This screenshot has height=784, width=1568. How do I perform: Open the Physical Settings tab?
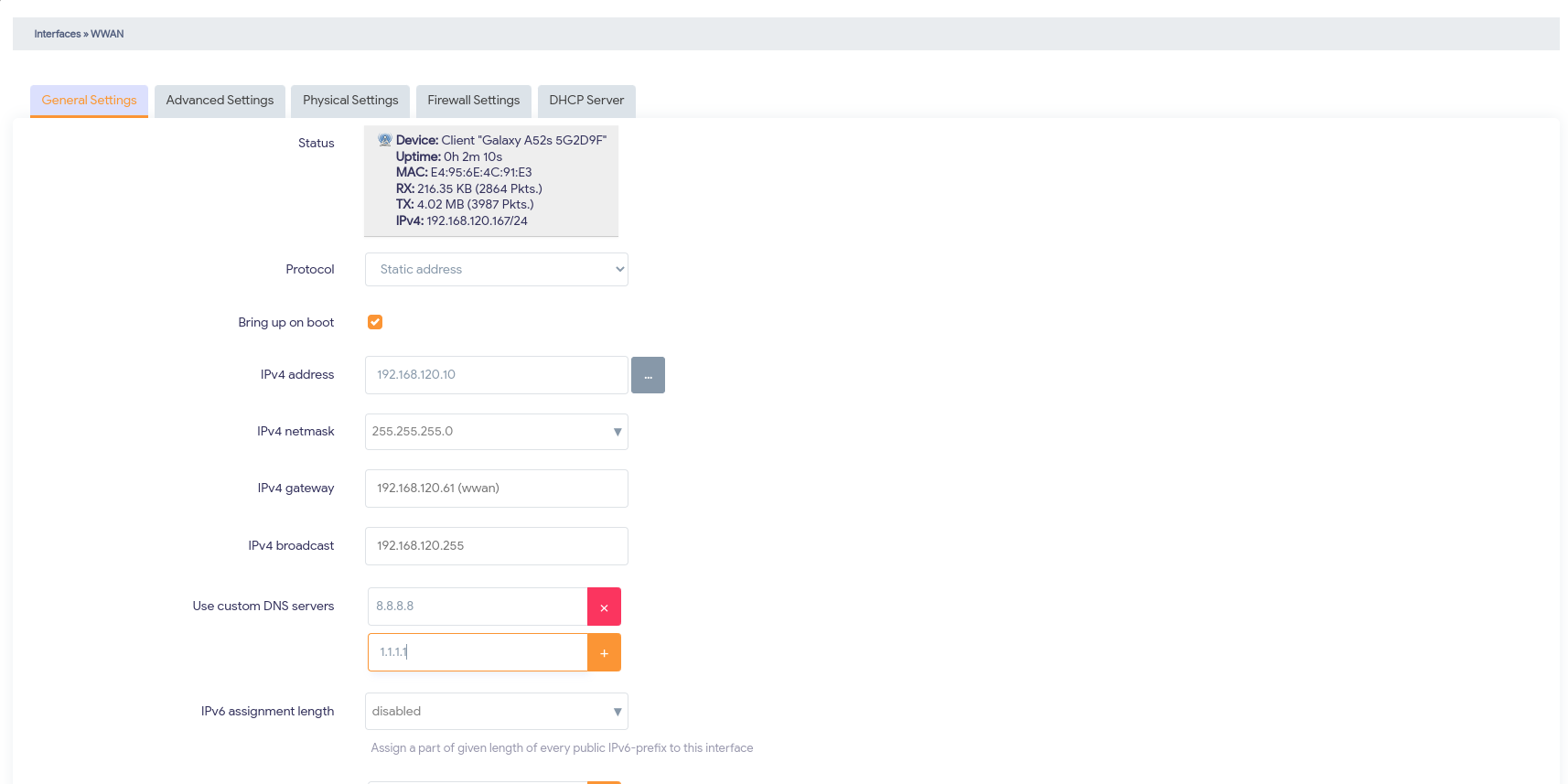(x=350, y=101)
